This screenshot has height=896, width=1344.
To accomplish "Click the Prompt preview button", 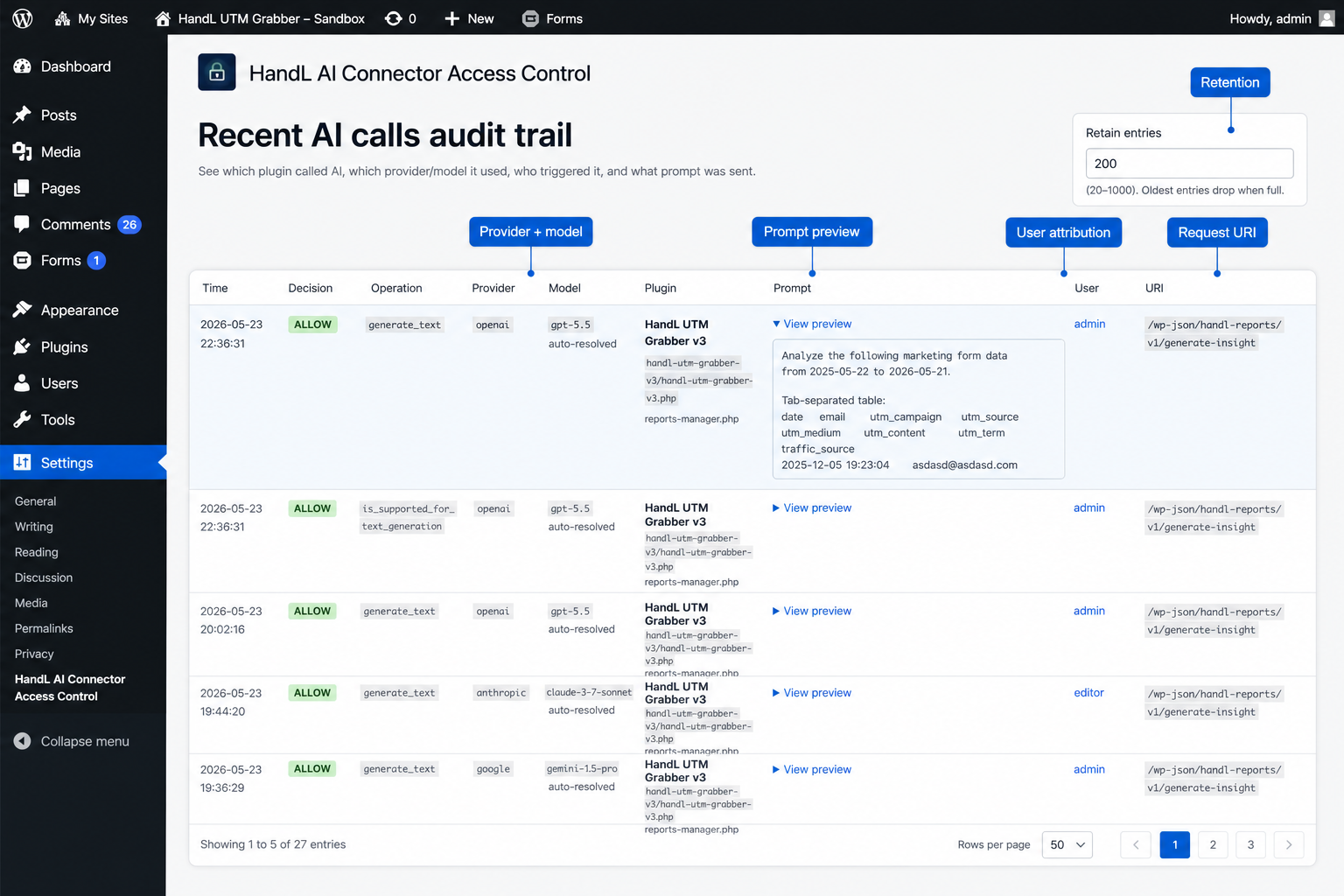I will [x=812, y=232].
